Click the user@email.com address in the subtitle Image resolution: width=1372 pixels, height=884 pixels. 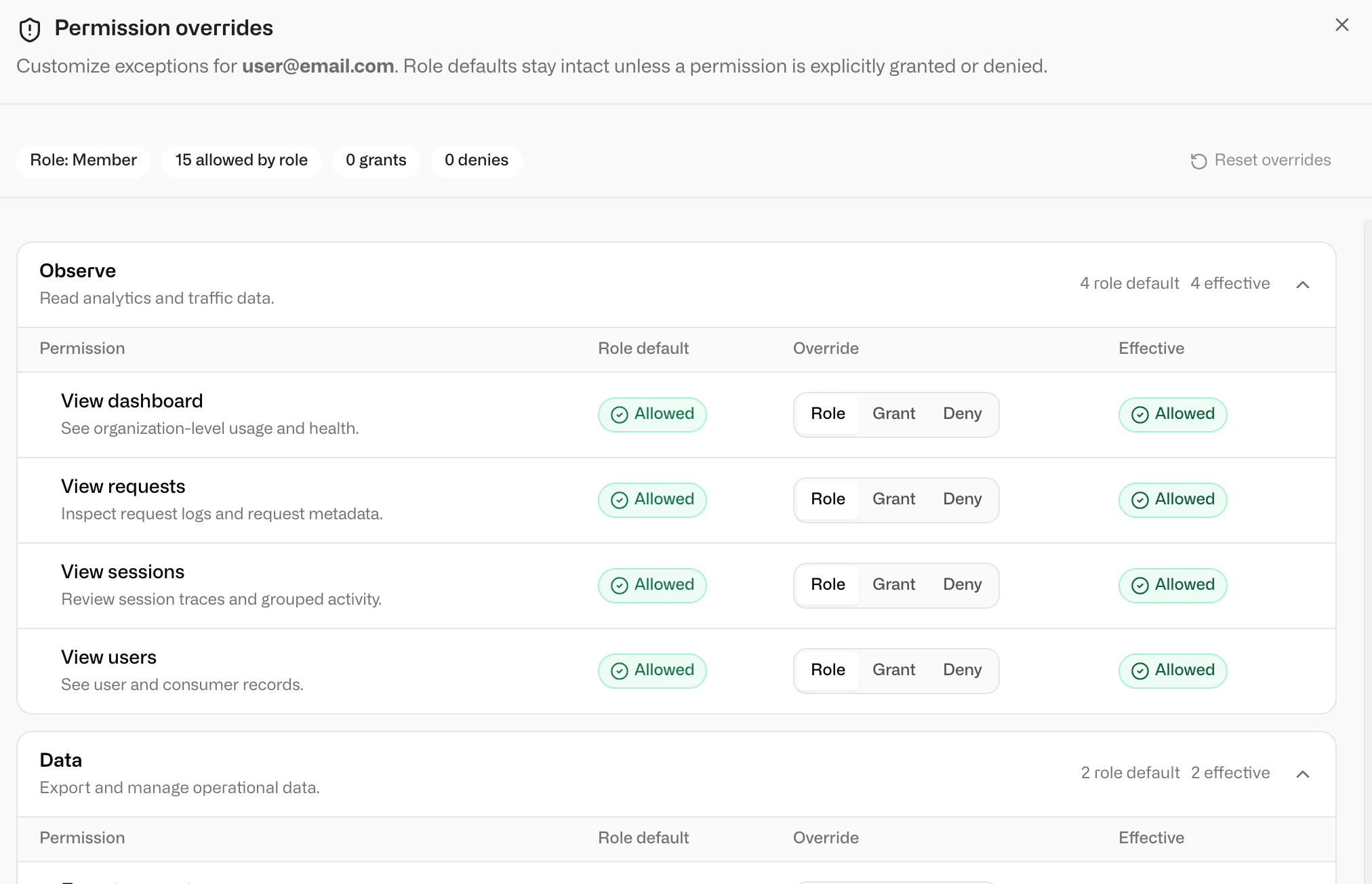pyautogui.click(x=318, y=66)
